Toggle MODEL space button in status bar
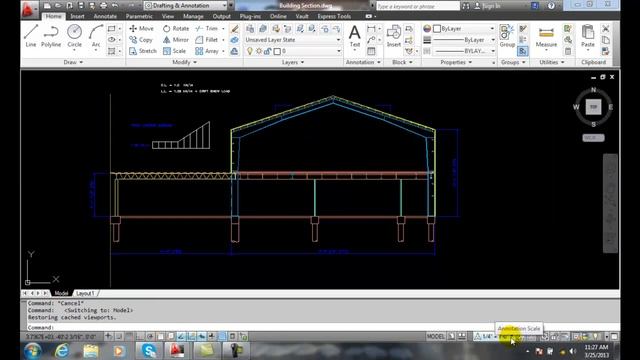The width and height of the screenshot is (640, 360). coord(436,336)
